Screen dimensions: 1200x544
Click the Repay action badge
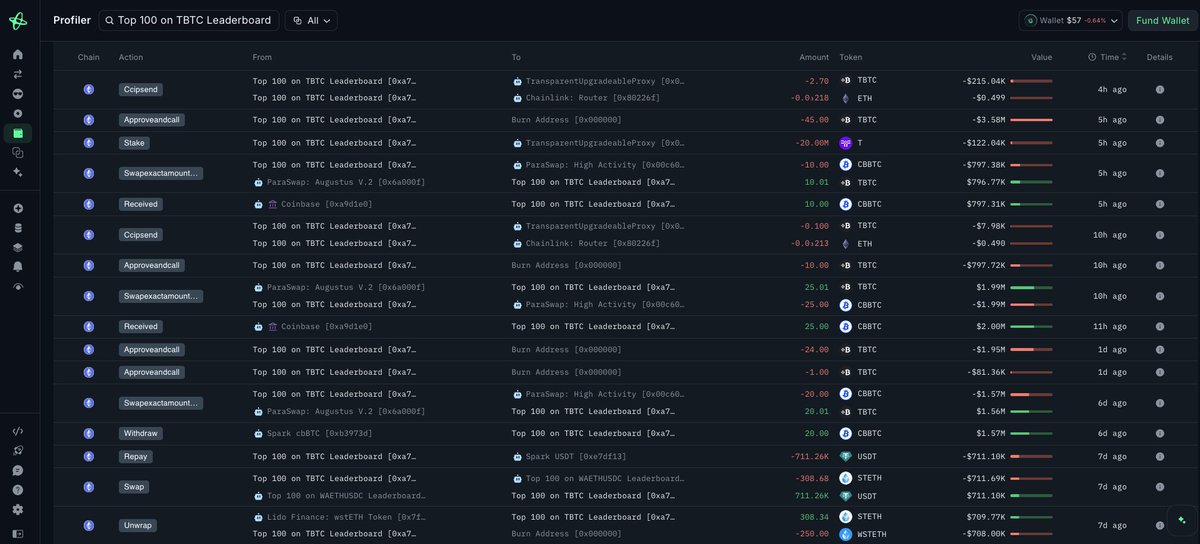pyautogui.click(x=135, y=456)
